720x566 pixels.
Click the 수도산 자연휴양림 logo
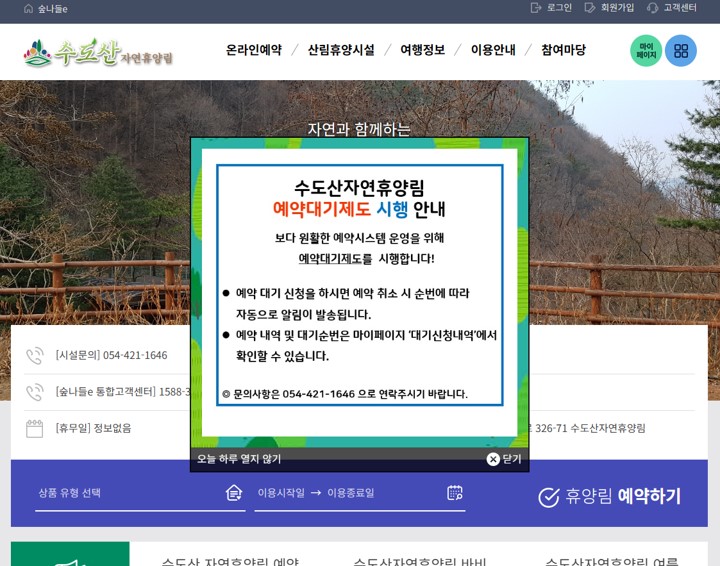click(x=98, y=52)
